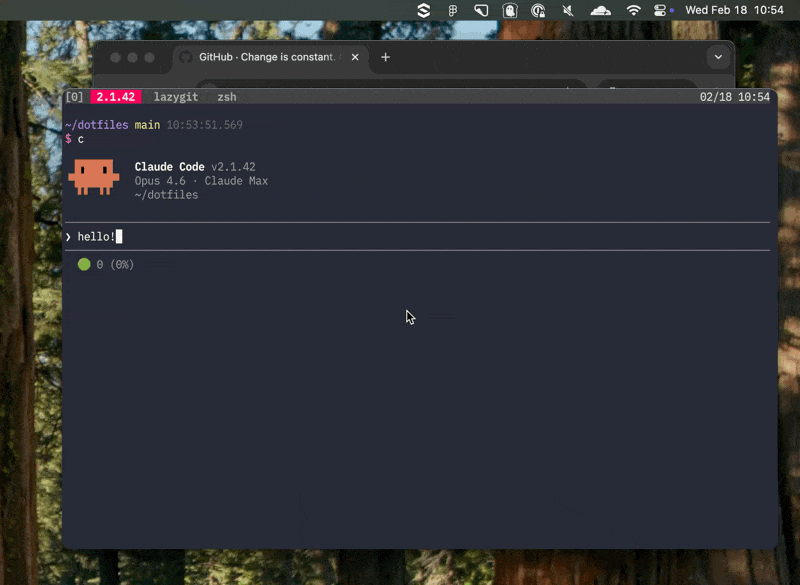Viewport: 800px width, 585px height.
Task: Click the ~/dotfiles path in the shell prompt
Action: (96, 125)
